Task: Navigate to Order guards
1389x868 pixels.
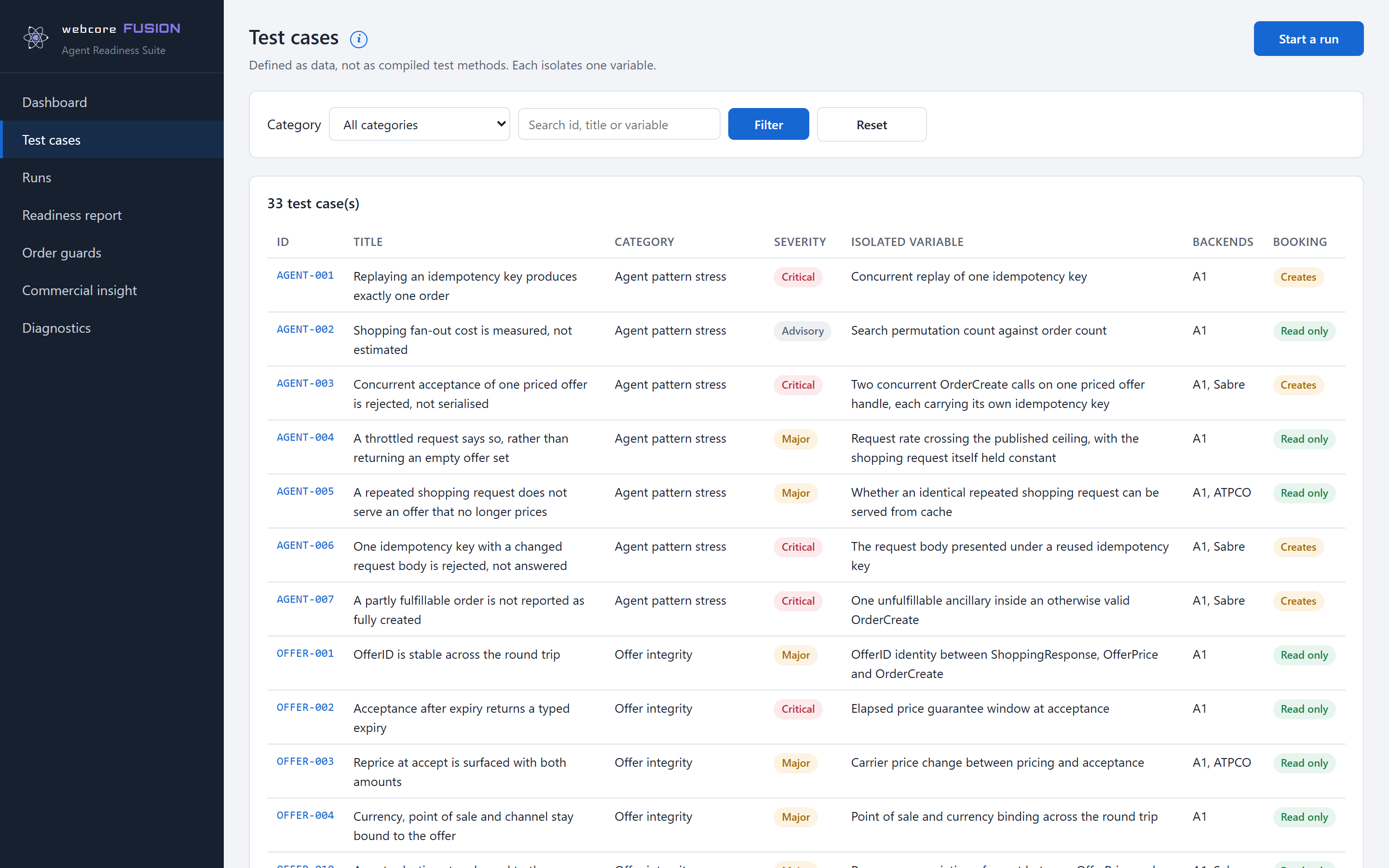Action: 112,253
